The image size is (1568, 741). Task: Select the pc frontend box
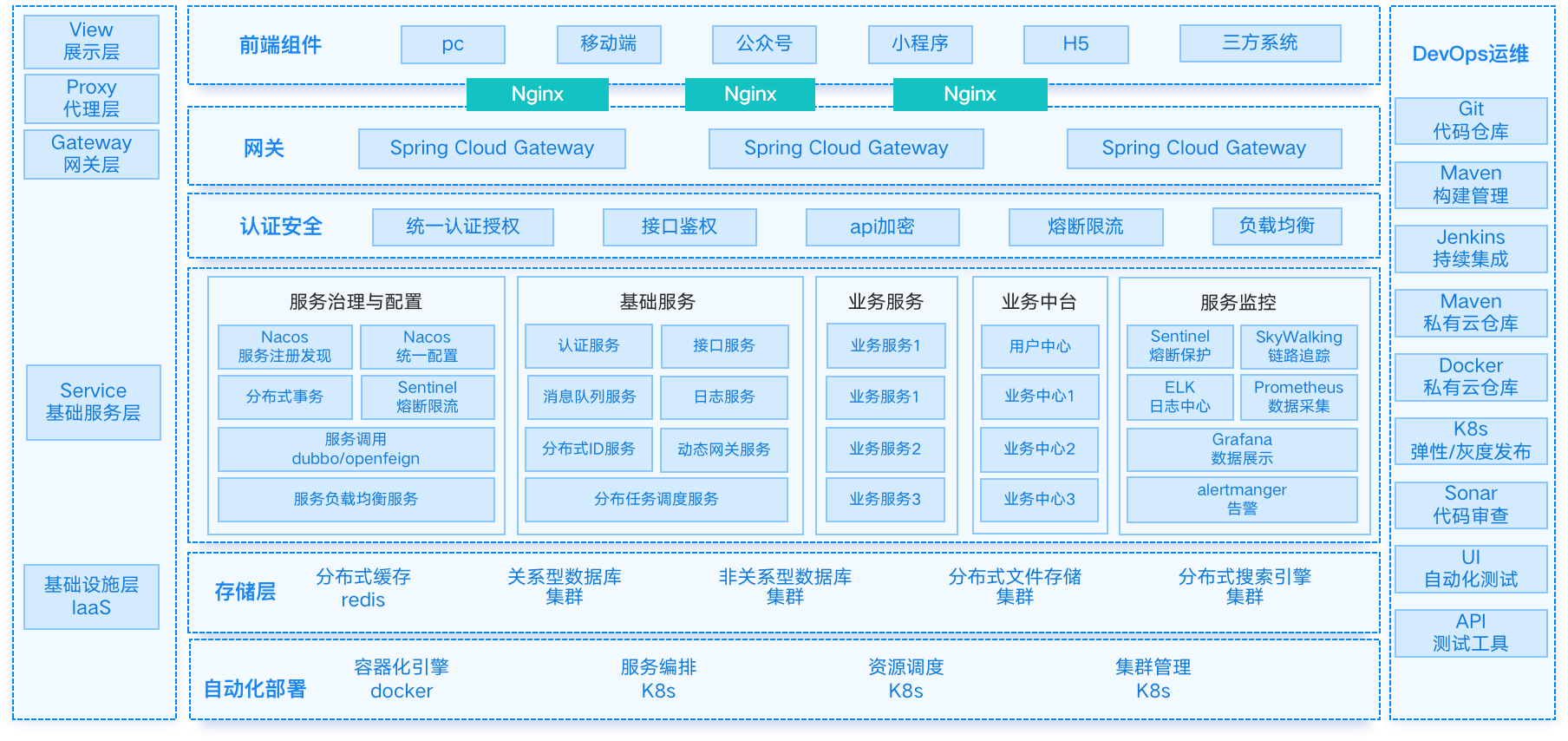(x=453, y=44)
